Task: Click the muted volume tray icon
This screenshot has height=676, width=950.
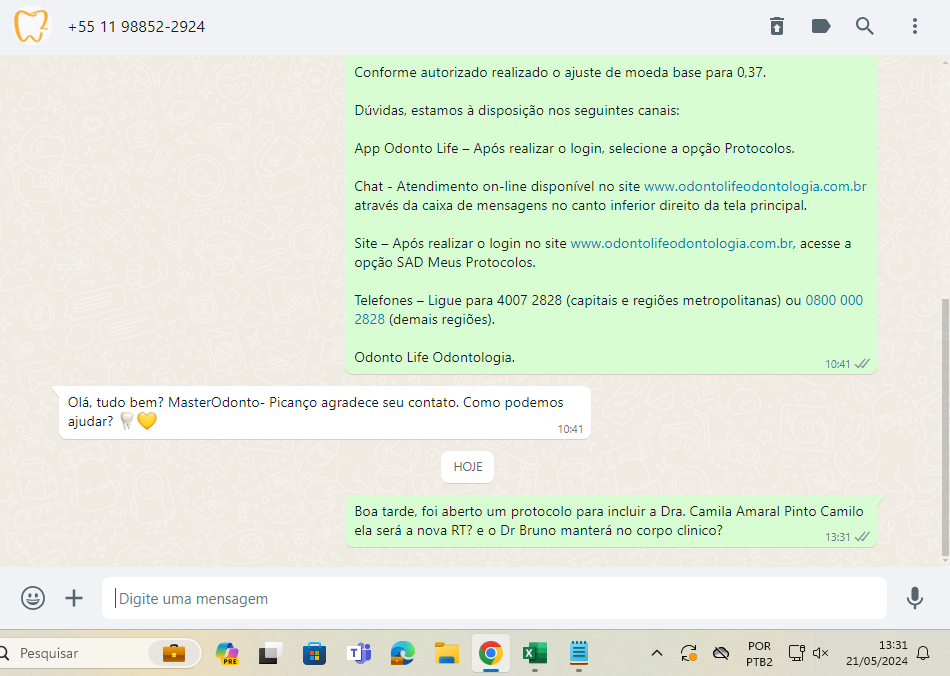Action: pos(820,653)
